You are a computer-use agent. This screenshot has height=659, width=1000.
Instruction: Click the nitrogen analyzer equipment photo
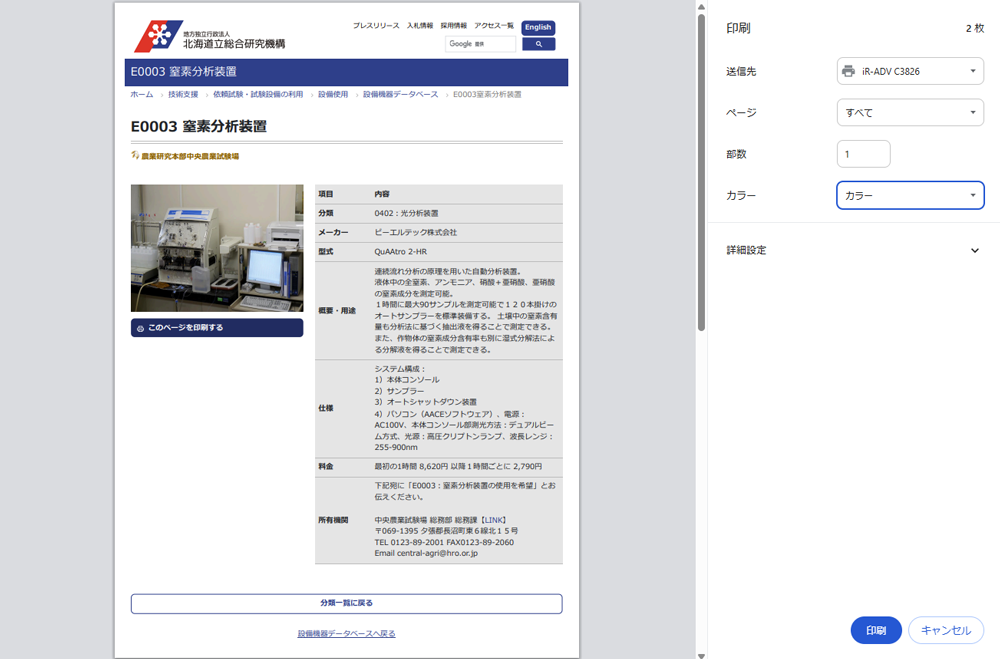pos(217,248)
